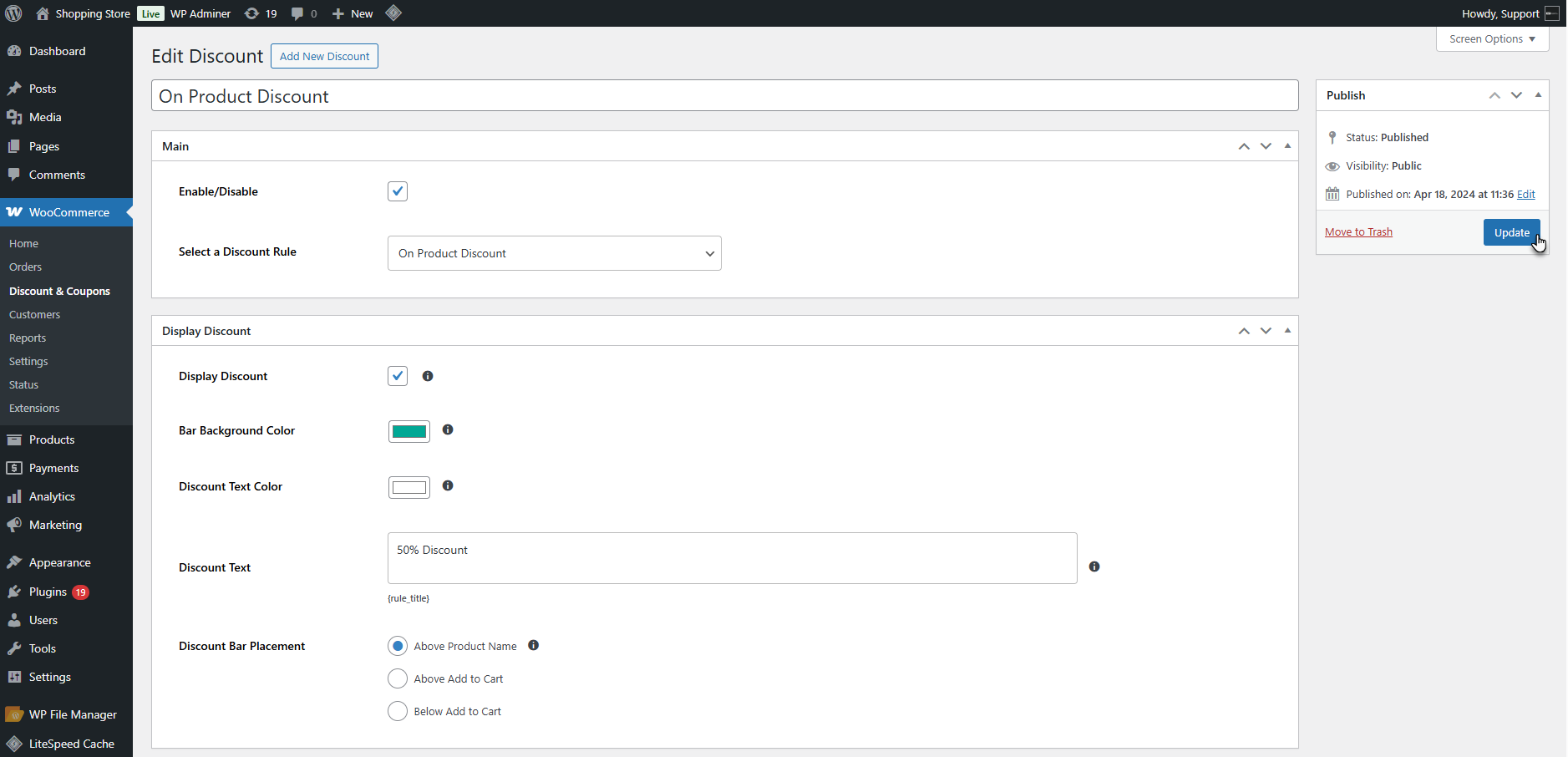Viewport: 1568px width, 757px height.
Task: Collapse the Display Discount panel
Action: 1287,331
